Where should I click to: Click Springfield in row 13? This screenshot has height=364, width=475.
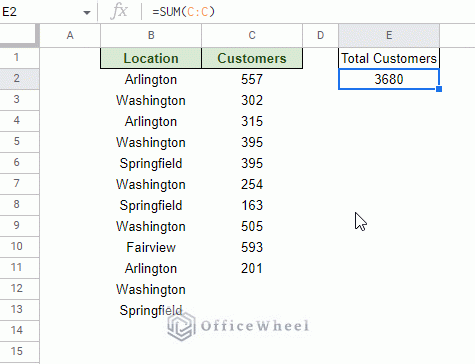[151, 310]
